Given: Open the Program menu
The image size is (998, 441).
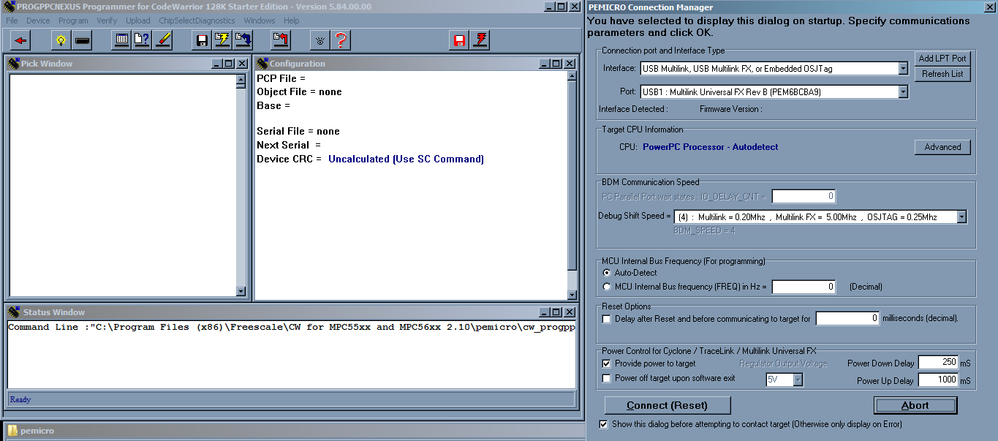Looking at the screenshot, I should click(73, 20).
